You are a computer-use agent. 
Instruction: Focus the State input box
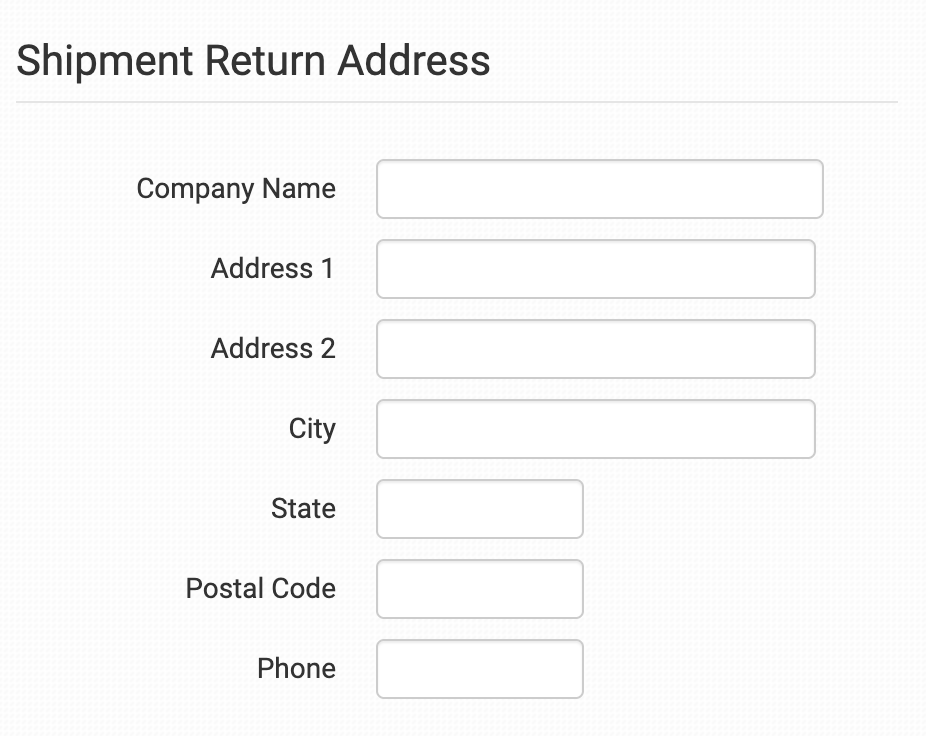click(x=479, y=509)
